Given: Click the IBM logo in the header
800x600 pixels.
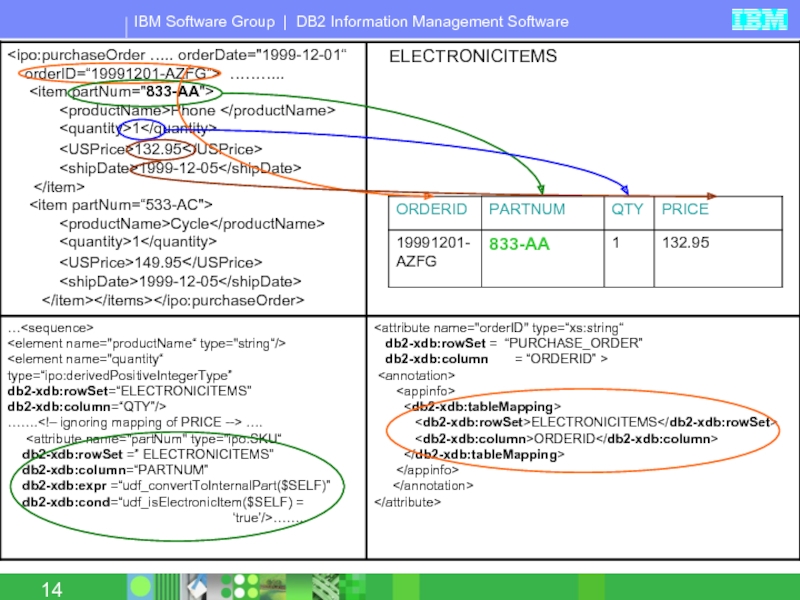Looking at the screenshot, I should pos(759,20).
